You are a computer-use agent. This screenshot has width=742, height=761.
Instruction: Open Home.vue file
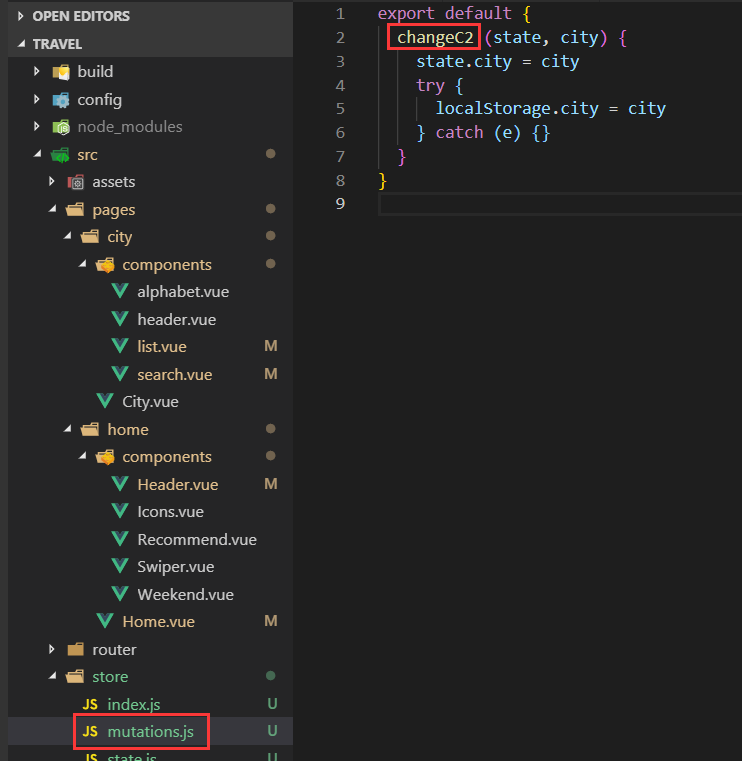coord(158,621)
